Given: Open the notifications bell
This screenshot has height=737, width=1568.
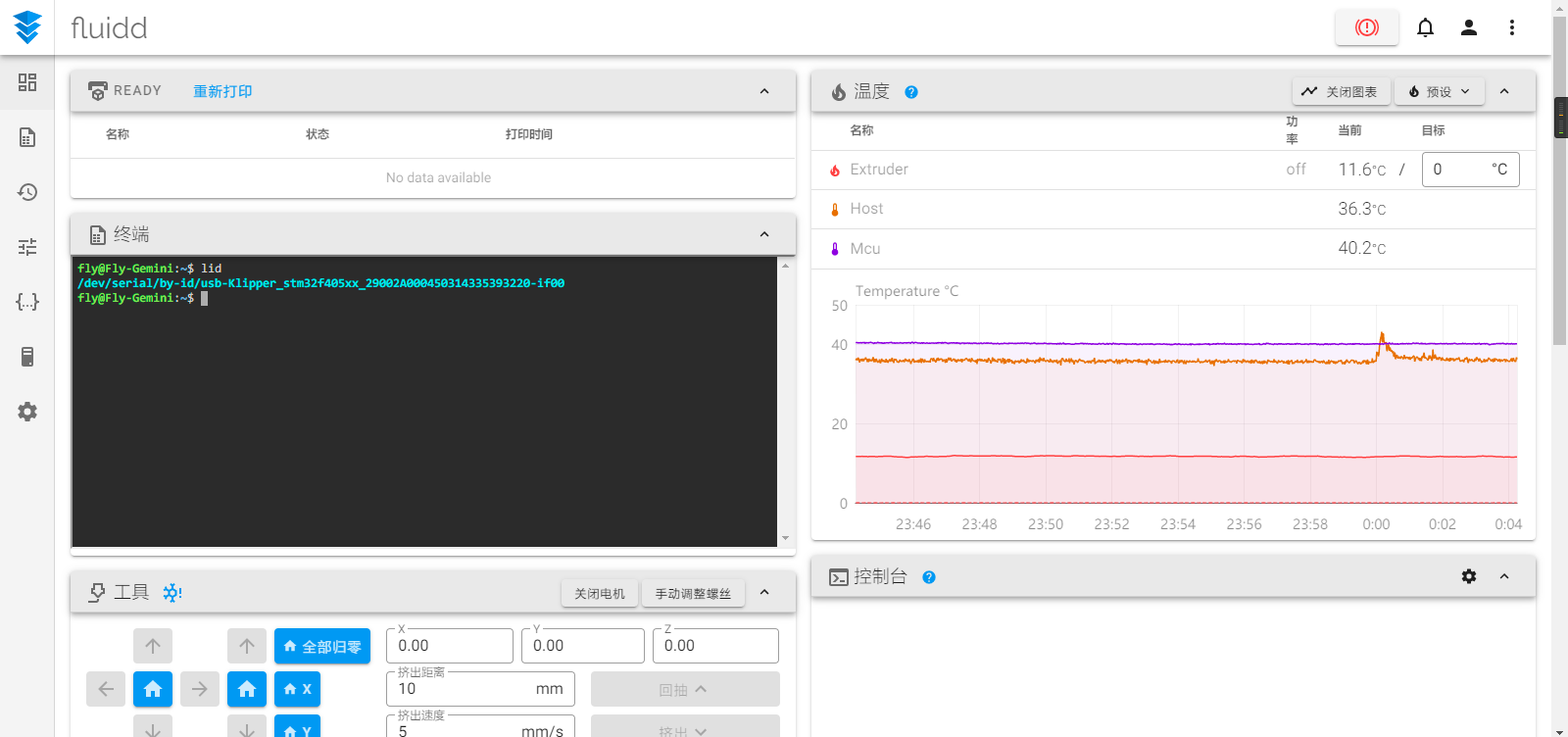Looking at the screenshot, I should (1426, 27).
